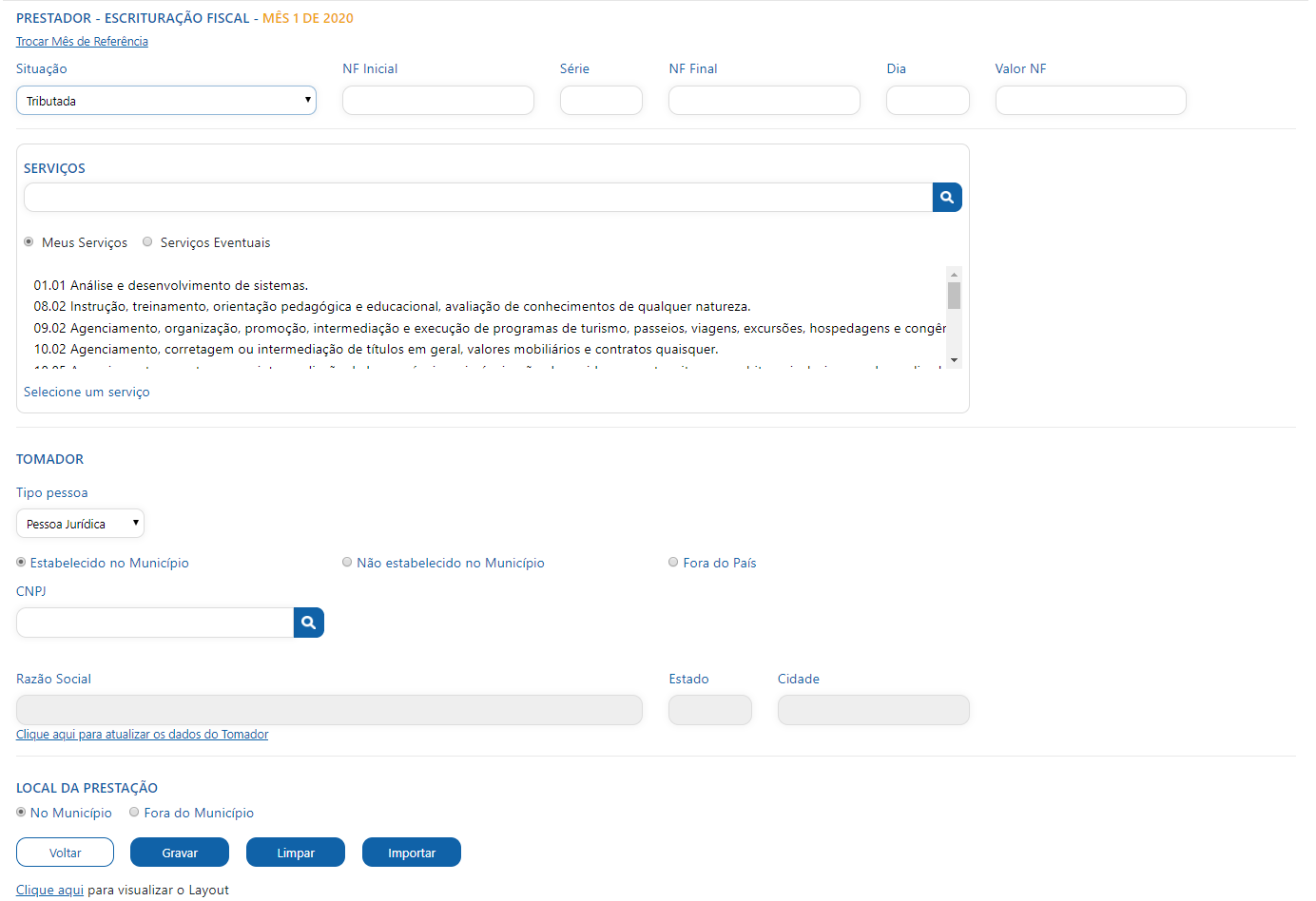Select service 09.02 Agenciamento, organização, promoção

tap(490, 328)
